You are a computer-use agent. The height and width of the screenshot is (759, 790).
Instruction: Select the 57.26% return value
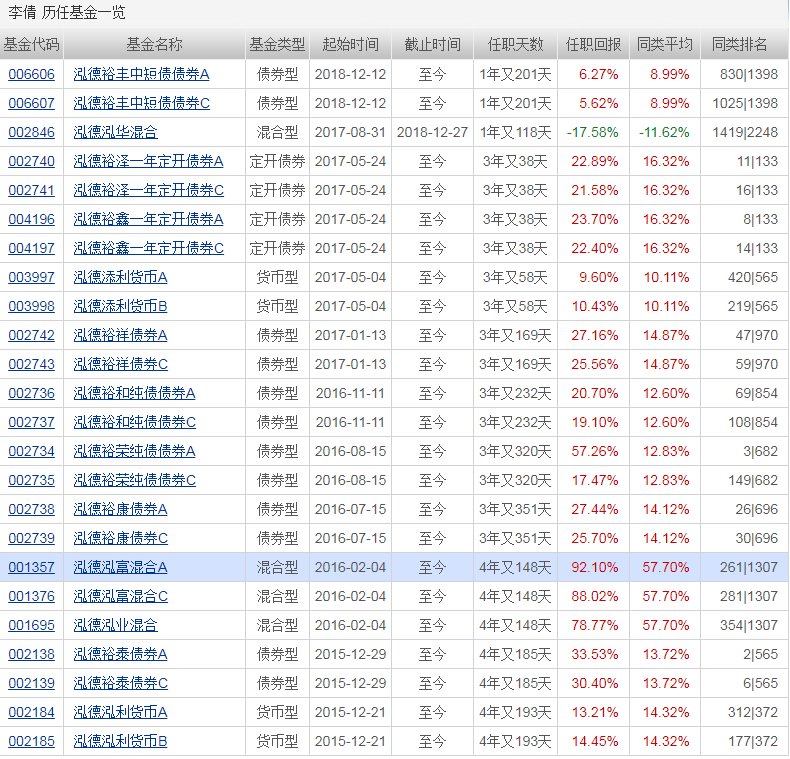pos(595,451)
